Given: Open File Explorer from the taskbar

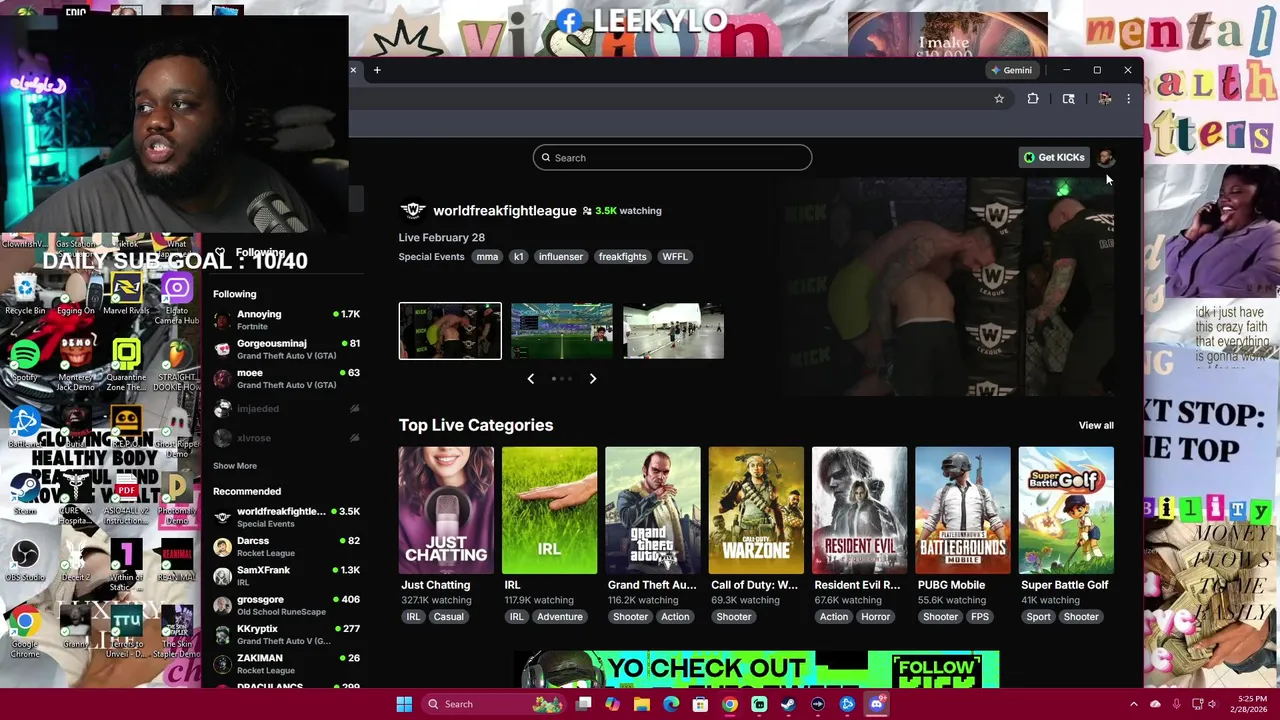Looking at the screenshot, I should coord(642,704).
